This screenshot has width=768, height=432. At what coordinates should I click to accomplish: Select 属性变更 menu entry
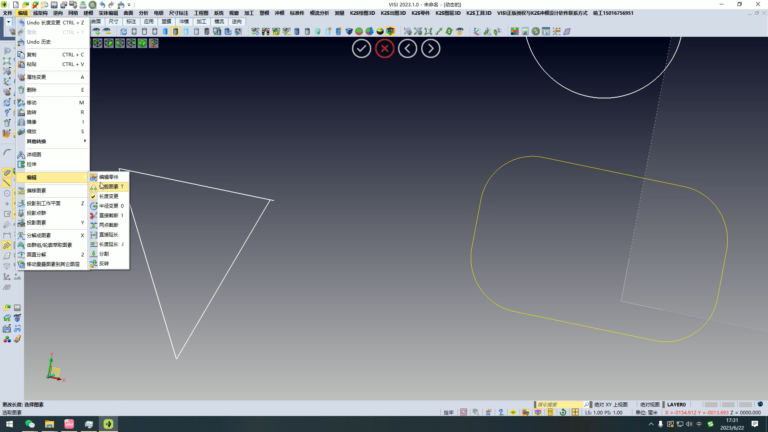52,77
